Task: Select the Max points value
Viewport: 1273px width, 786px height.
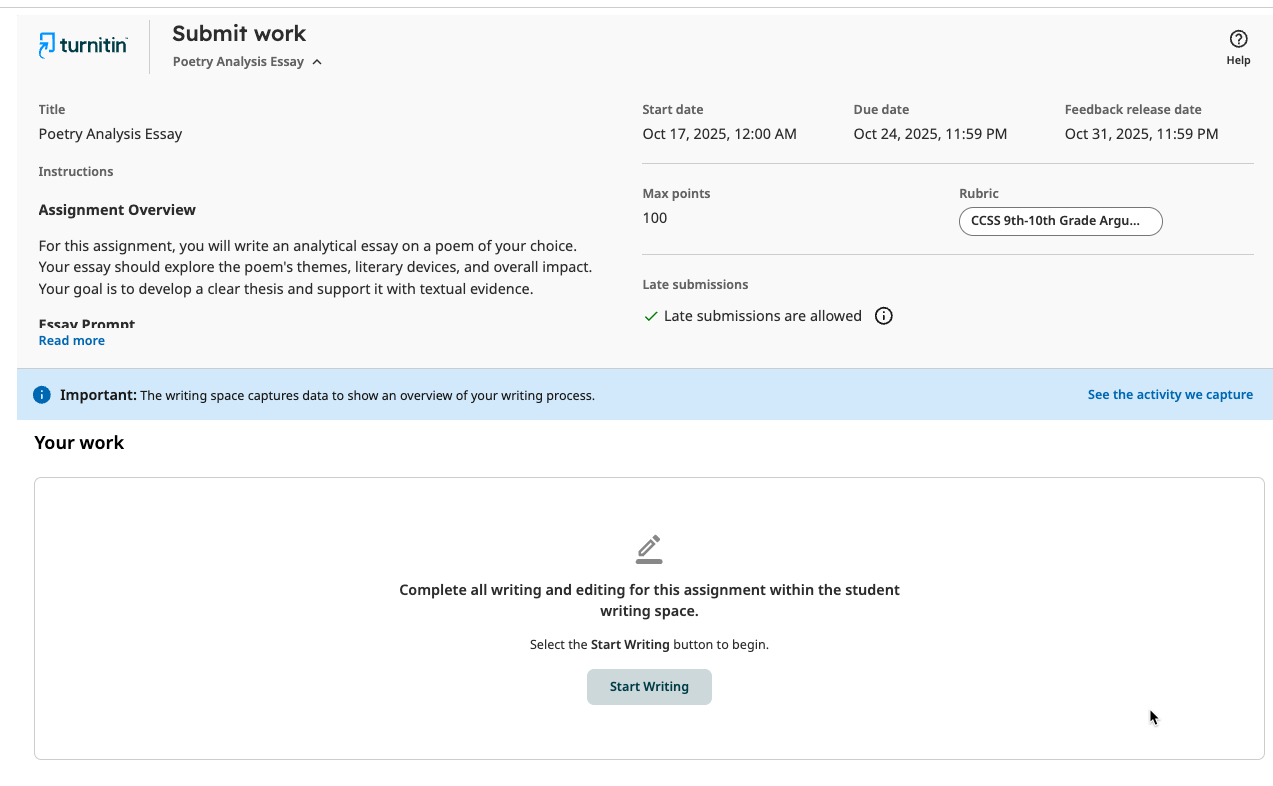Action: click(x=654, y=217)
